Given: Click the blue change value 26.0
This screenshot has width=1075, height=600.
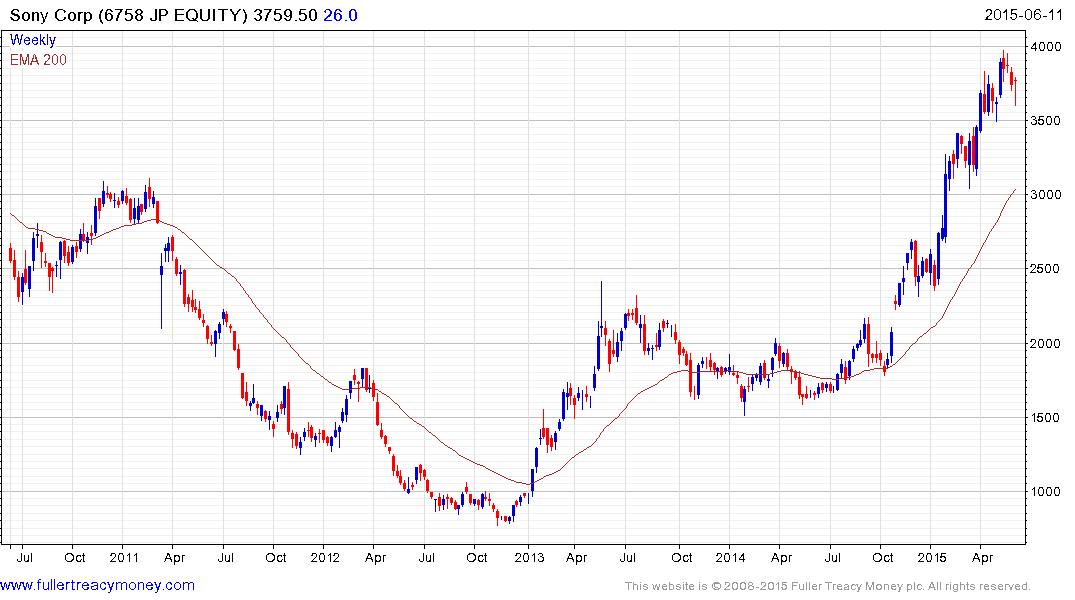Looking at the screenshot, I should (340, 15).
